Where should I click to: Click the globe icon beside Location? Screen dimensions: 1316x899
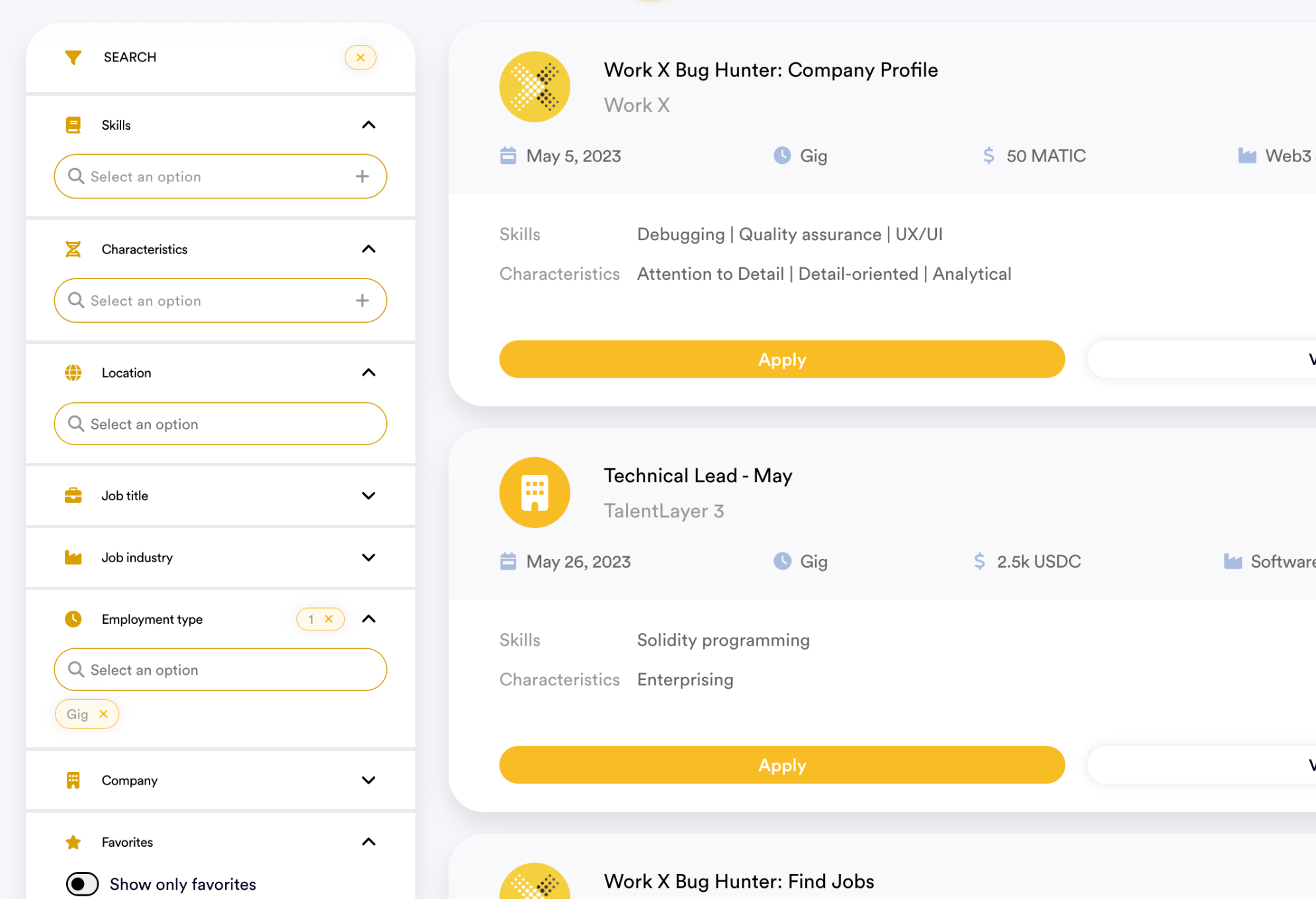tap(73, 372)
